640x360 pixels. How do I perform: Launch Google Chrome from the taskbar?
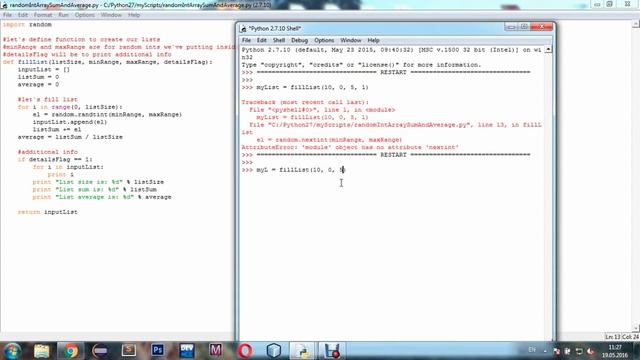click(70, 351)
